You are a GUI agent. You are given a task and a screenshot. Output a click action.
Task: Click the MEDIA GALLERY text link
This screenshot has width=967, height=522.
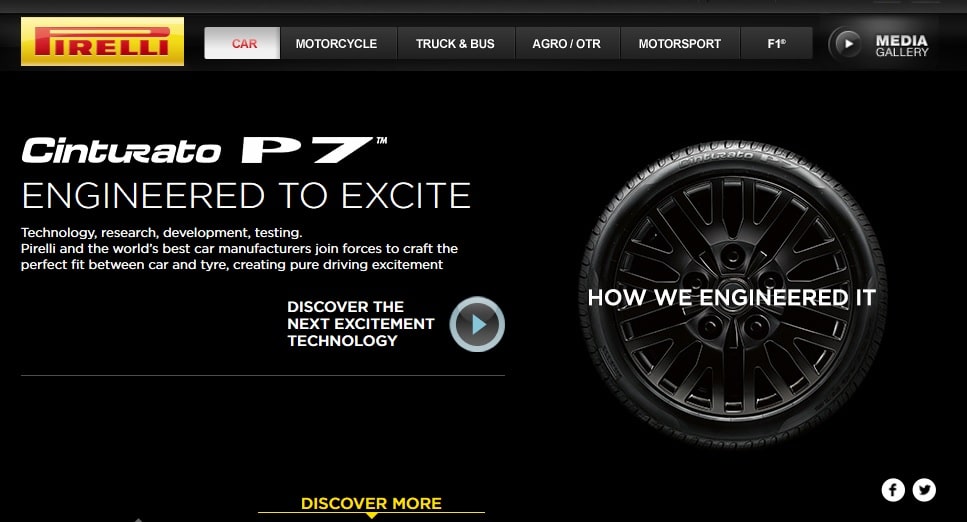(x=902, y=46)
